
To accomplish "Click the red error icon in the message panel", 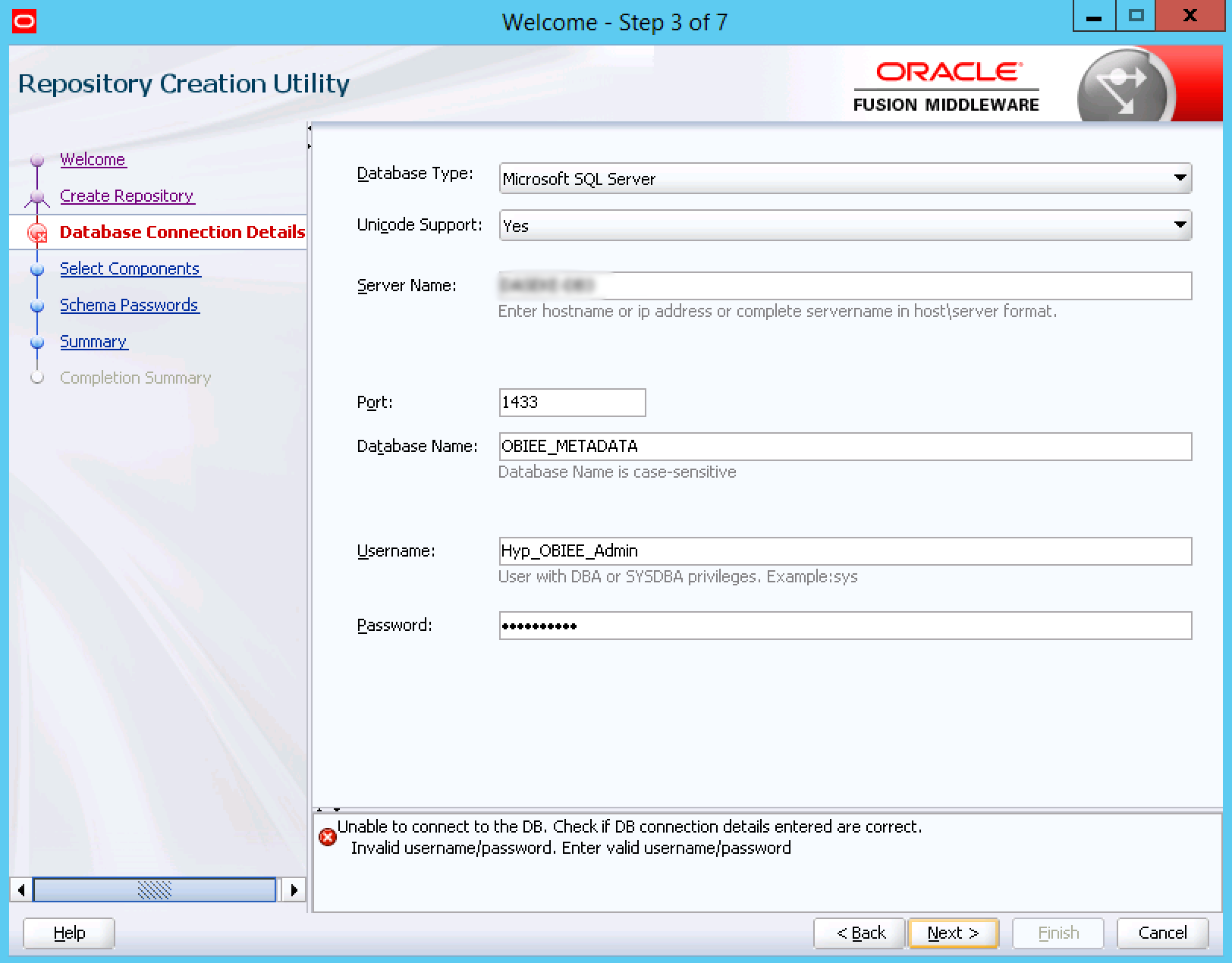I will tap(328, 837).
